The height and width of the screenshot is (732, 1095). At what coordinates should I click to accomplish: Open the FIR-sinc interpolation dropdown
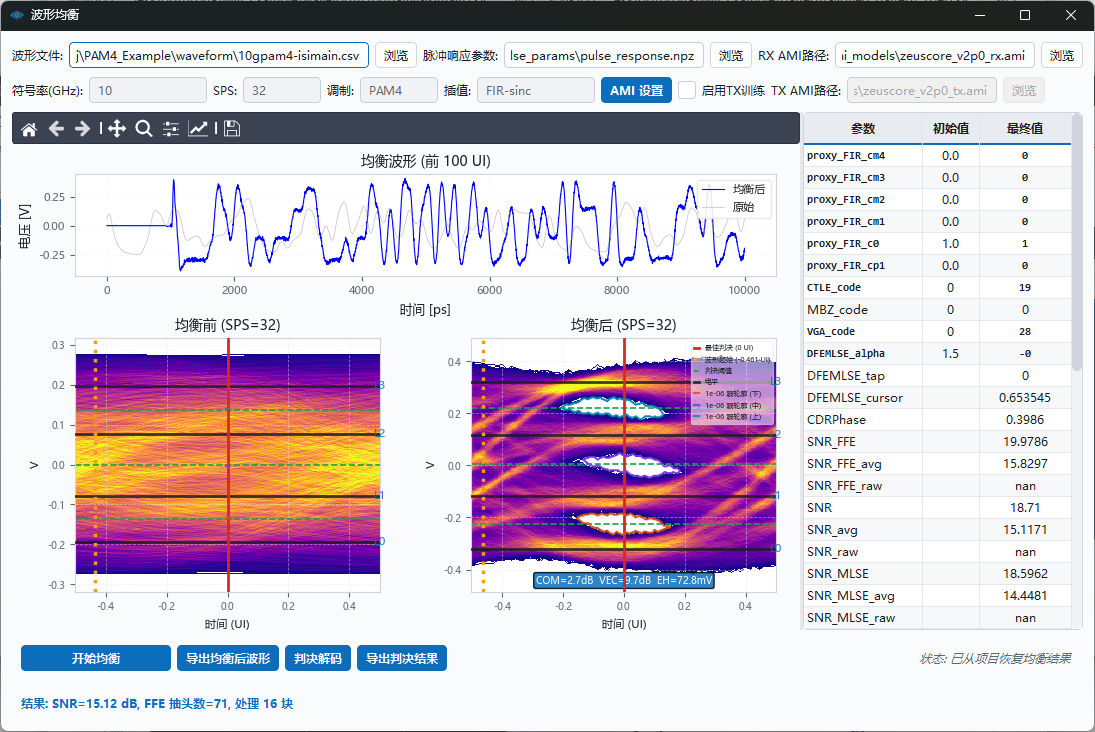click(536, 90)
